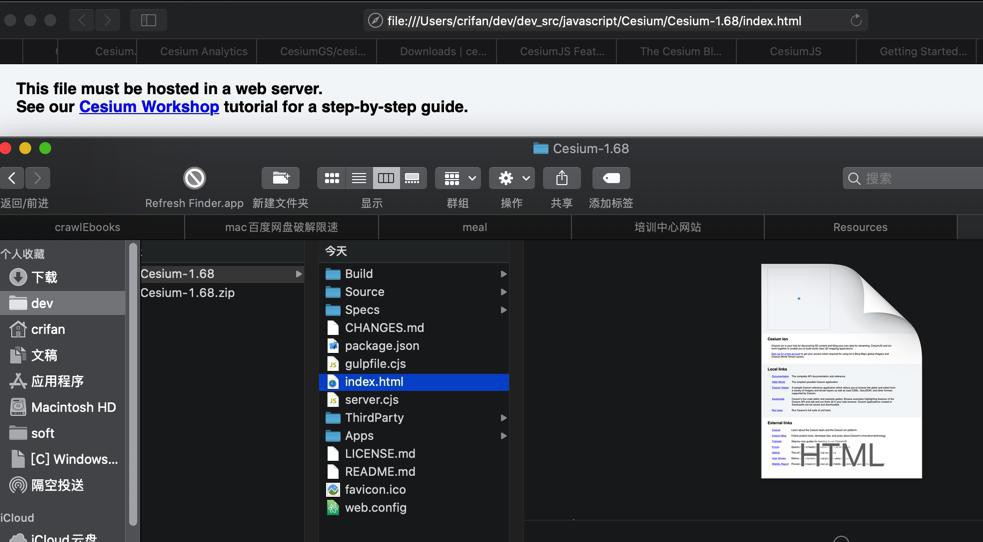Open the Action gear dropdown menu
This screenshot has height=542, width=983.
[511, 178]
